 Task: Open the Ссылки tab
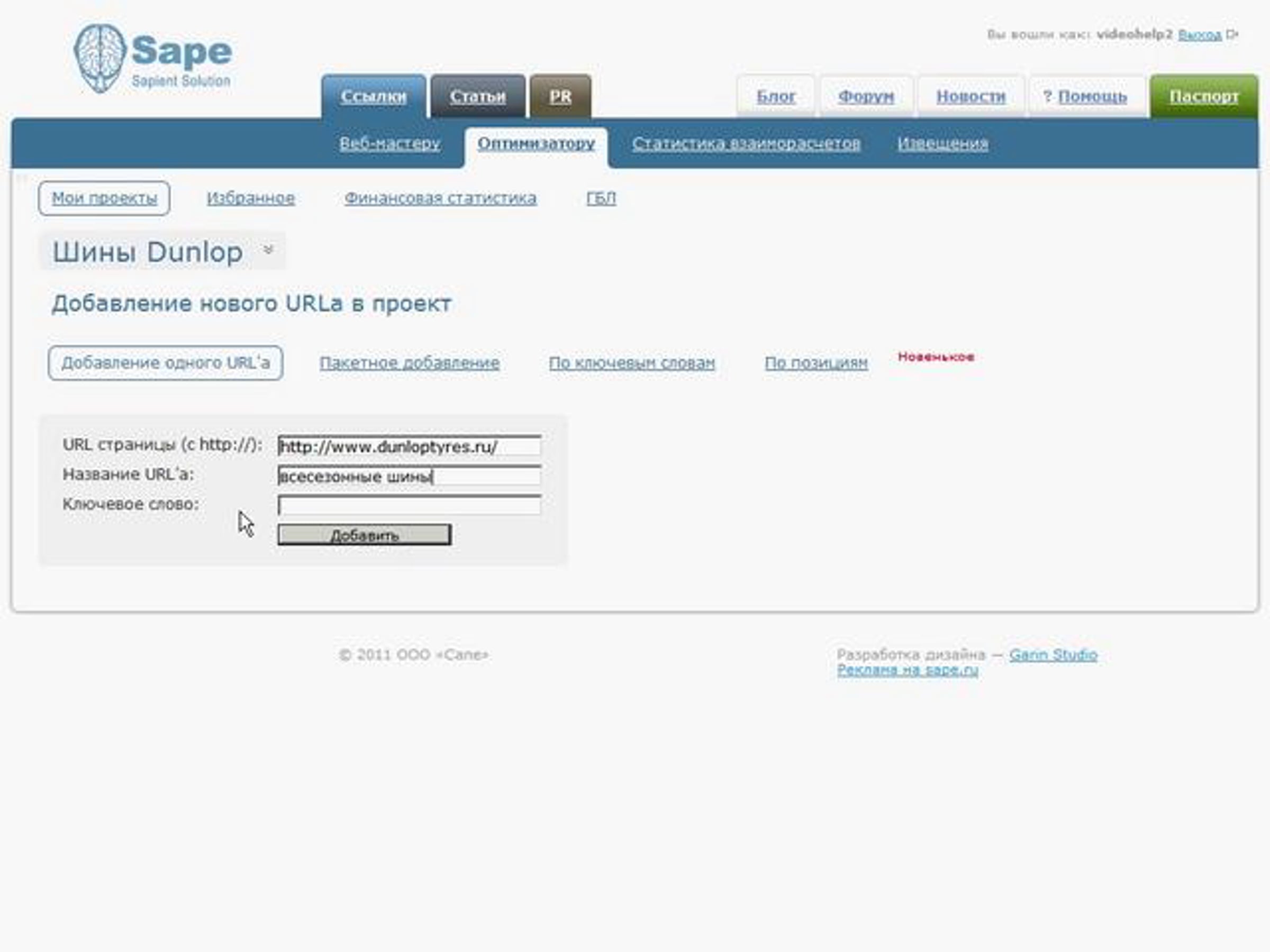coord(374,96)
